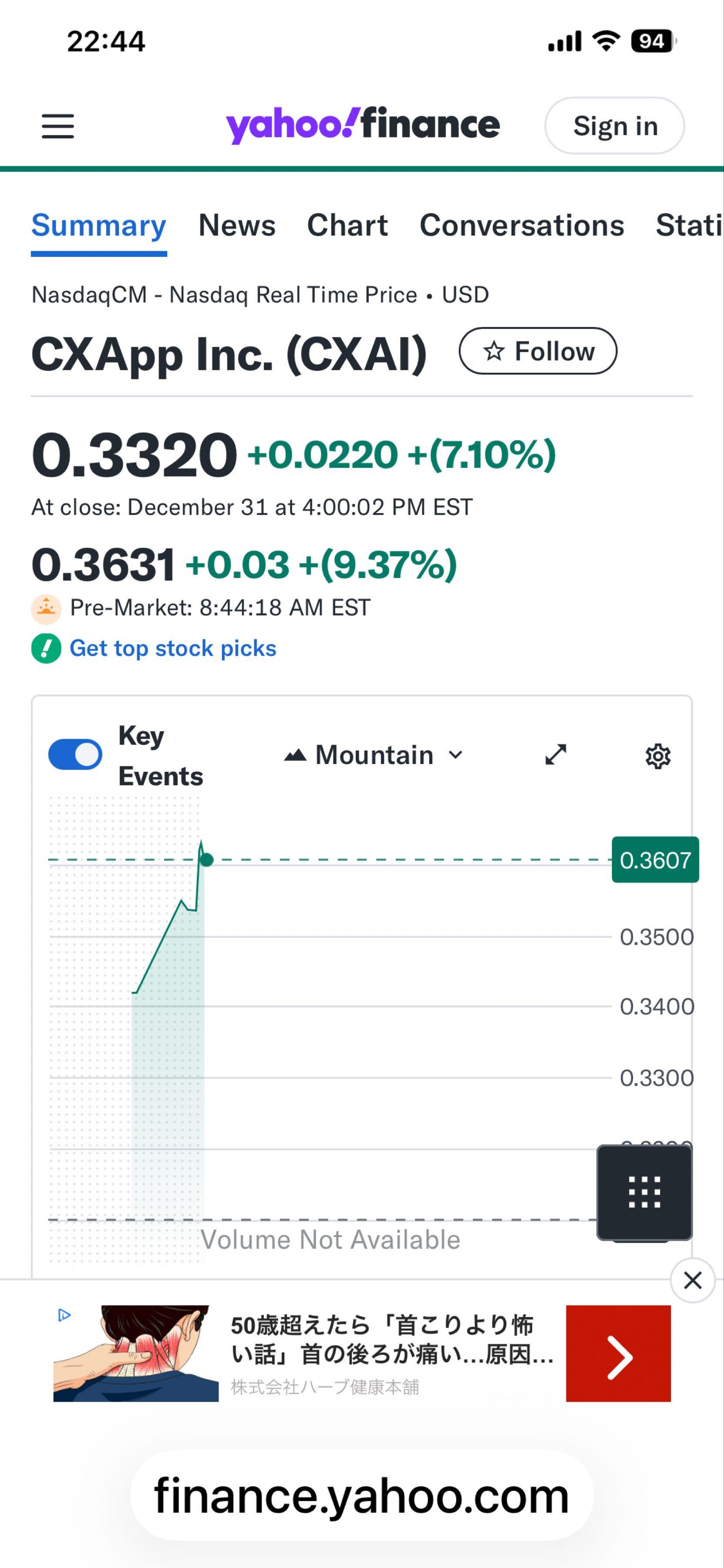
Task: Tap the finance.yahoo.com address bar
Action: [361, 1496]
